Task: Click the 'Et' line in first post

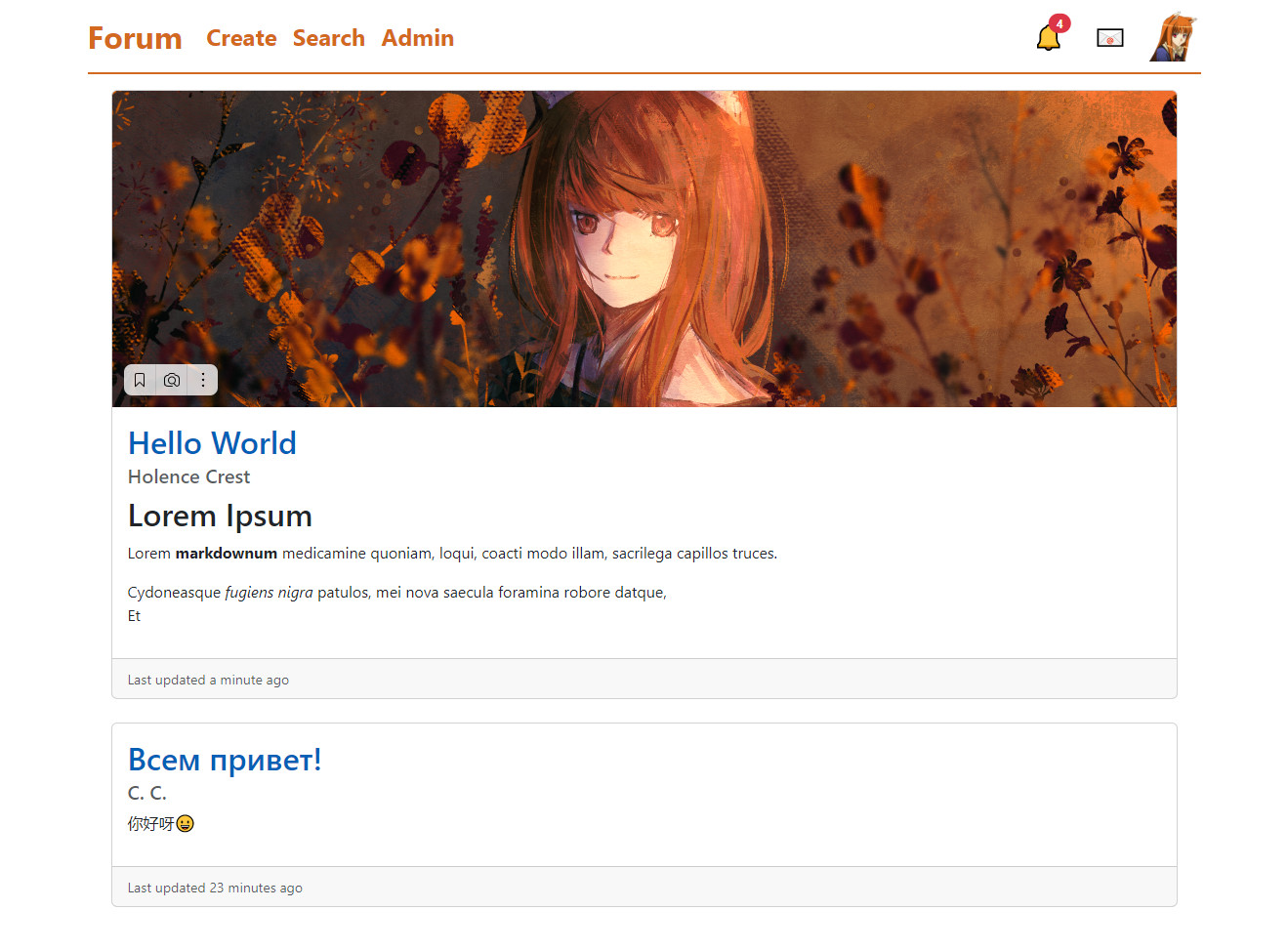Action: click(134, 616)
